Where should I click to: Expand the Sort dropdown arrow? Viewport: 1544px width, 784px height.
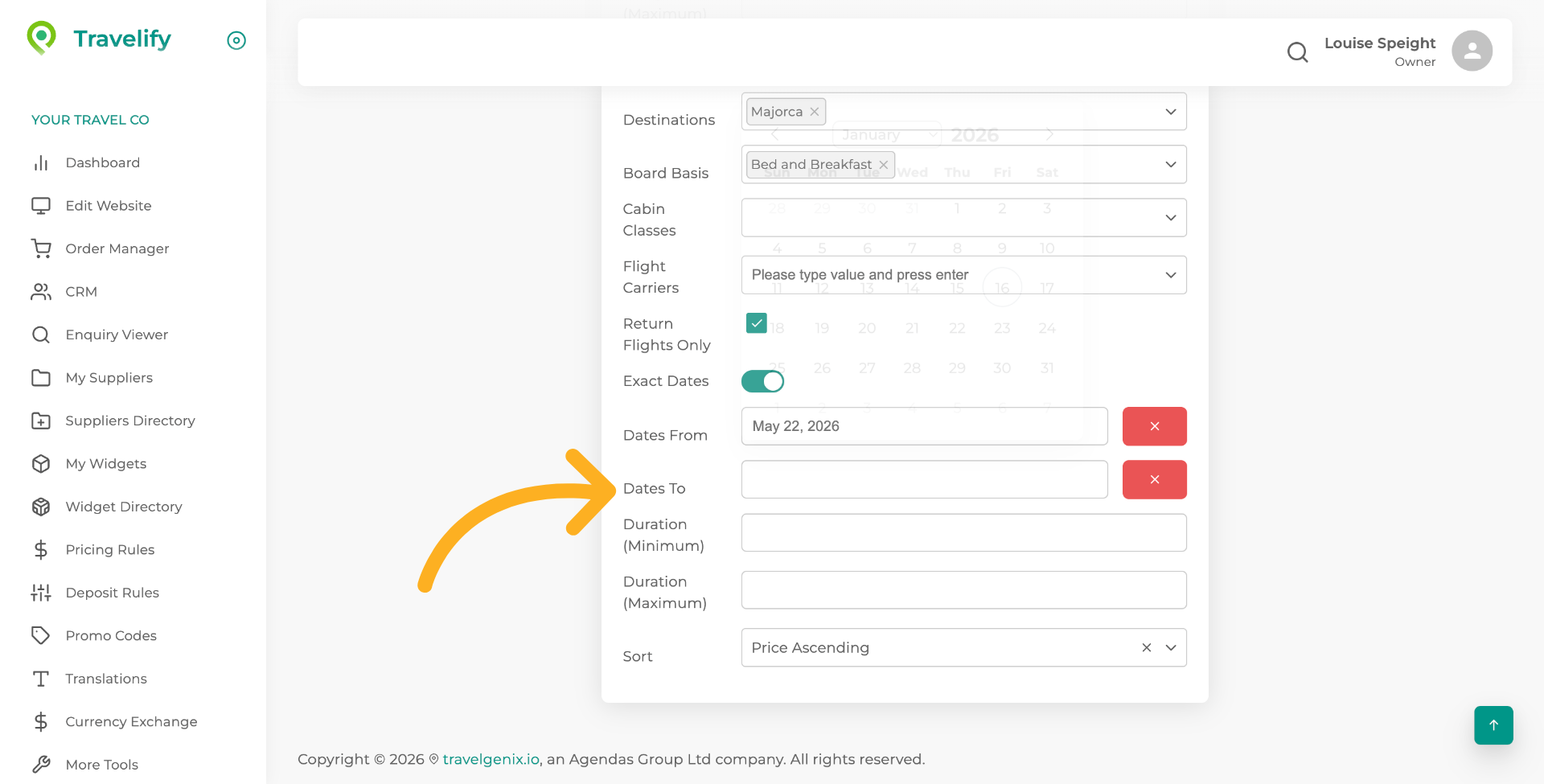(1171, 647)
